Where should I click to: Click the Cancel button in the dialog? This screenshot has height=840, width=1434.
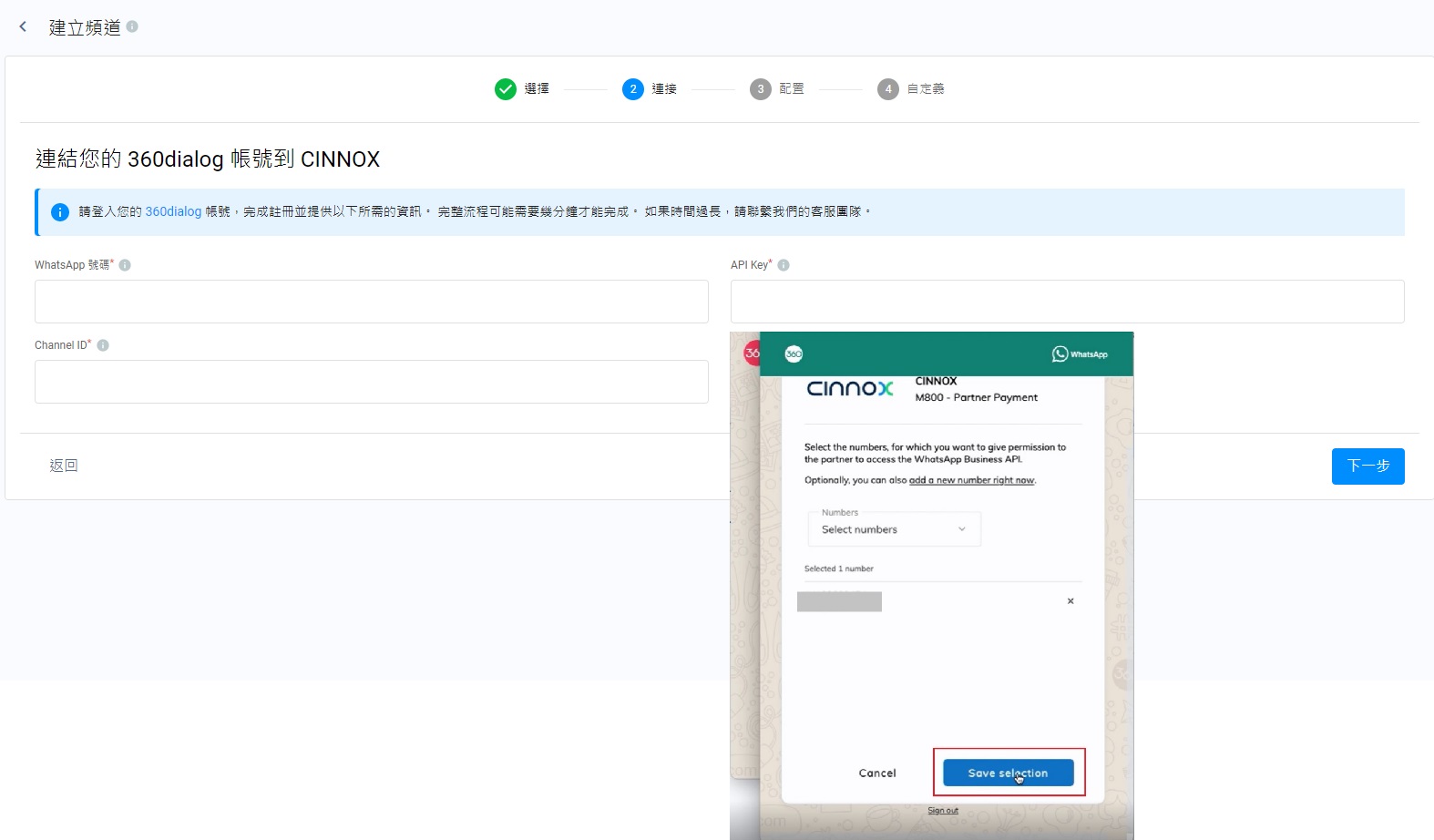pyautogui.click(x=877, y=773)
